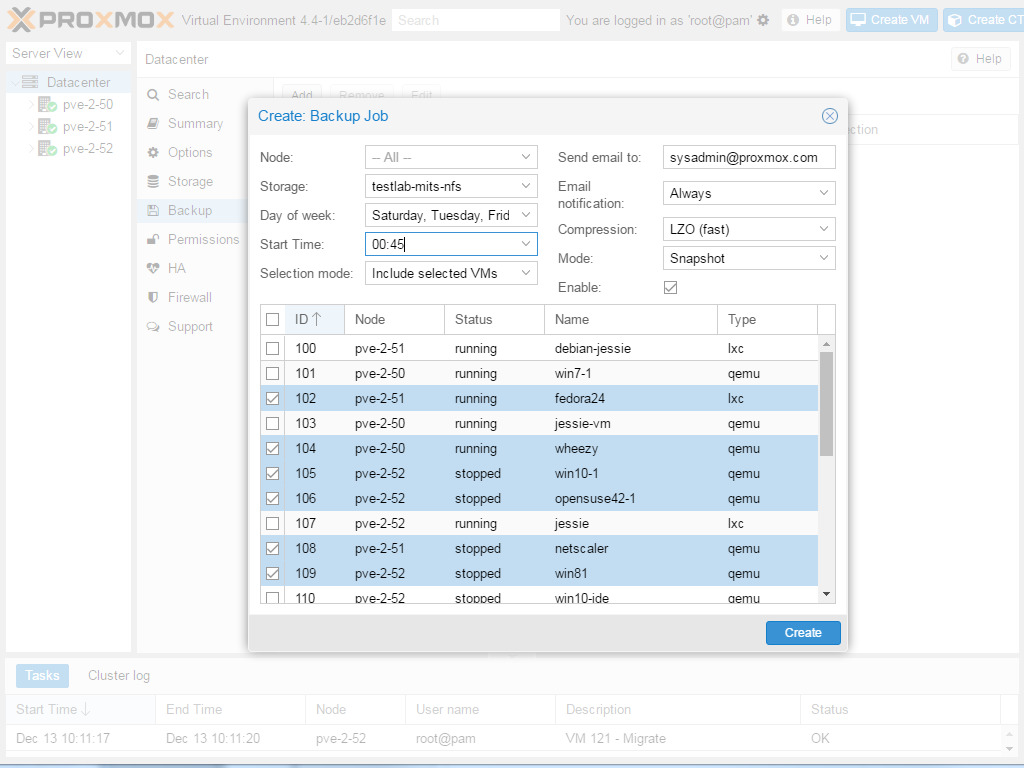Open the user settings gear icon
This screenshot has height=768, width=1024.
763,20
